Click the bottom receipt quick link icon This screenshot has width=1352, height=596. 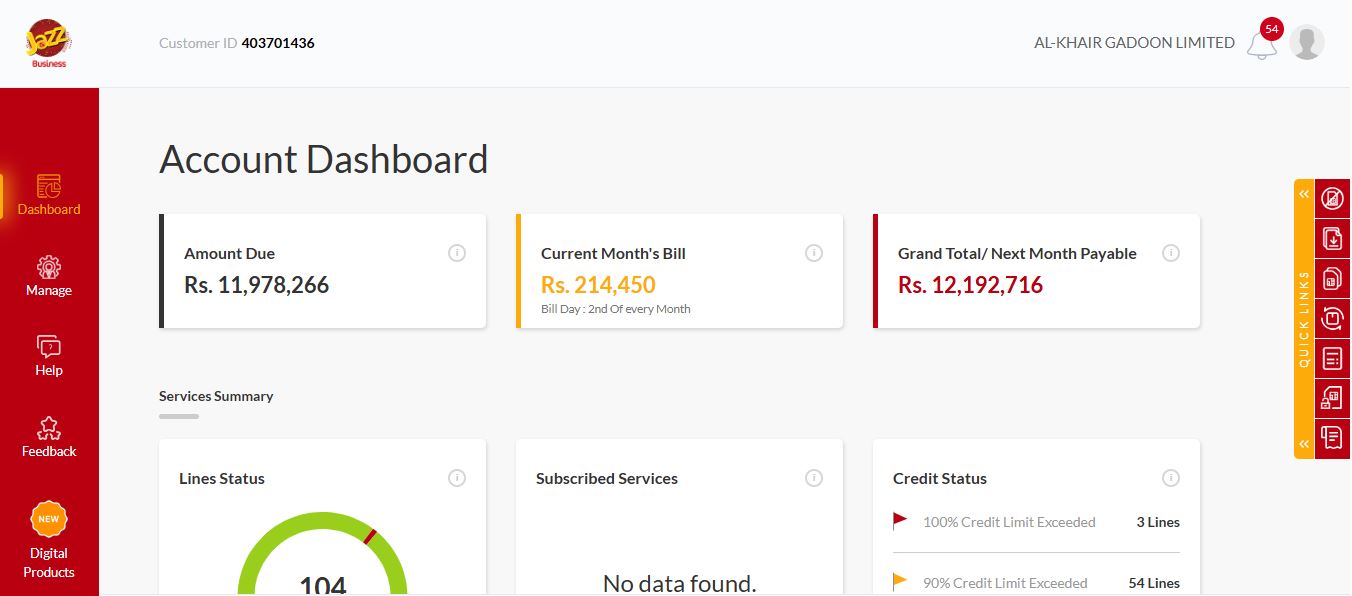[1332, 438]
